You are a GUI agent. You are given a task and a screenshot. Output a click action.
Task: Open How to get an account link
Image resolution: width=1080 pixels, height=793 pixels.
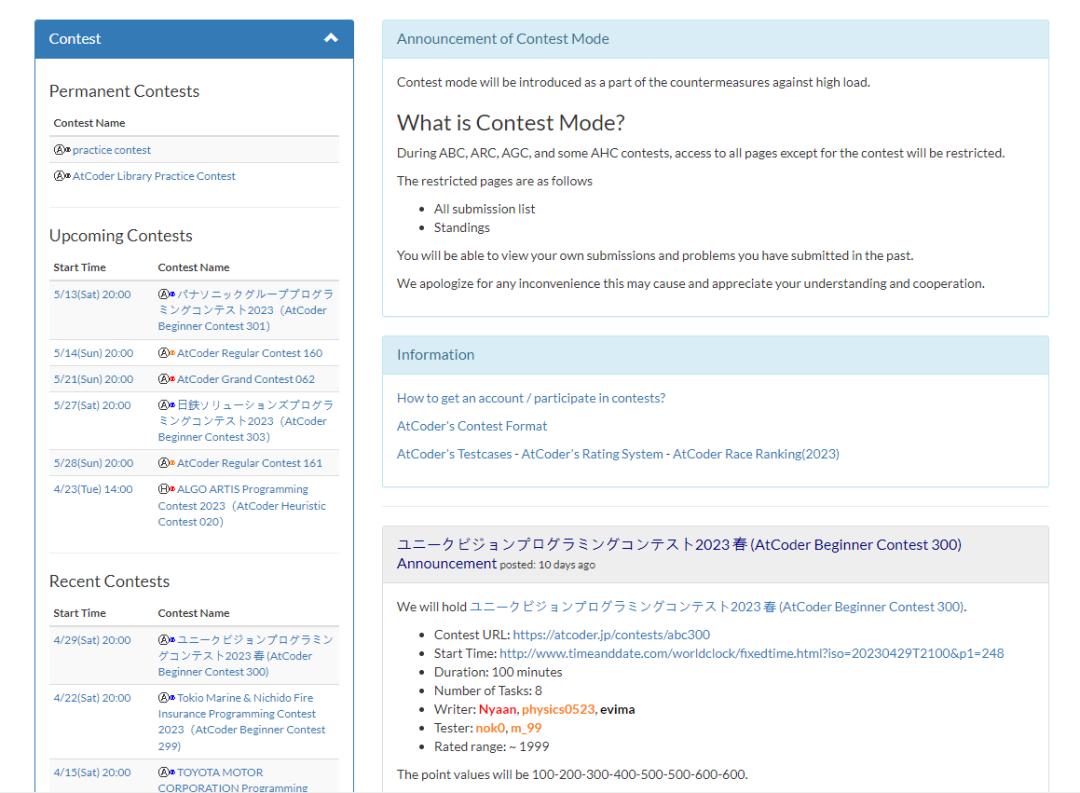click(x=531, y=398)
